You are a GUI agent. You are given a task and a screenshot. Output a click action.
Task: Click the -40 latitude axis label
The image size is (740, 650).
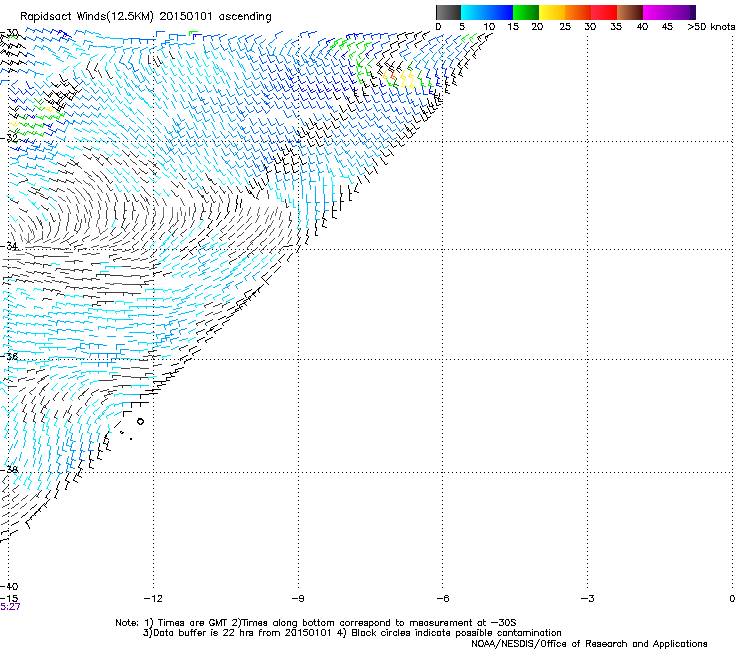9,587
